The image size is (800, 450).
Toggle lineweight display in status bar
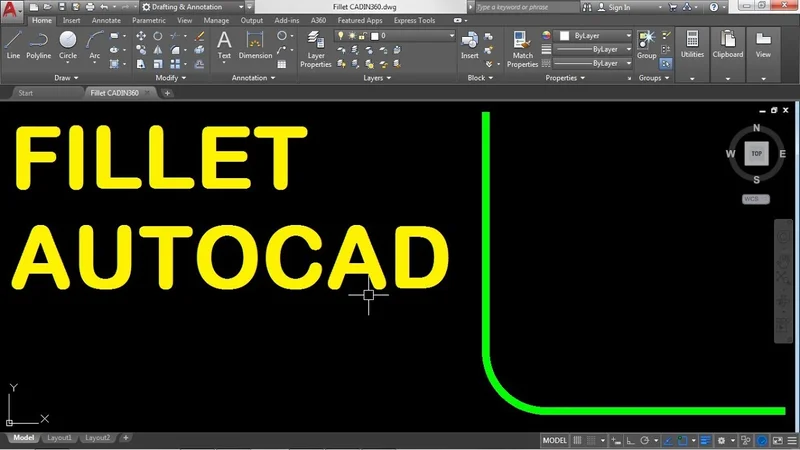pos(706,440)
